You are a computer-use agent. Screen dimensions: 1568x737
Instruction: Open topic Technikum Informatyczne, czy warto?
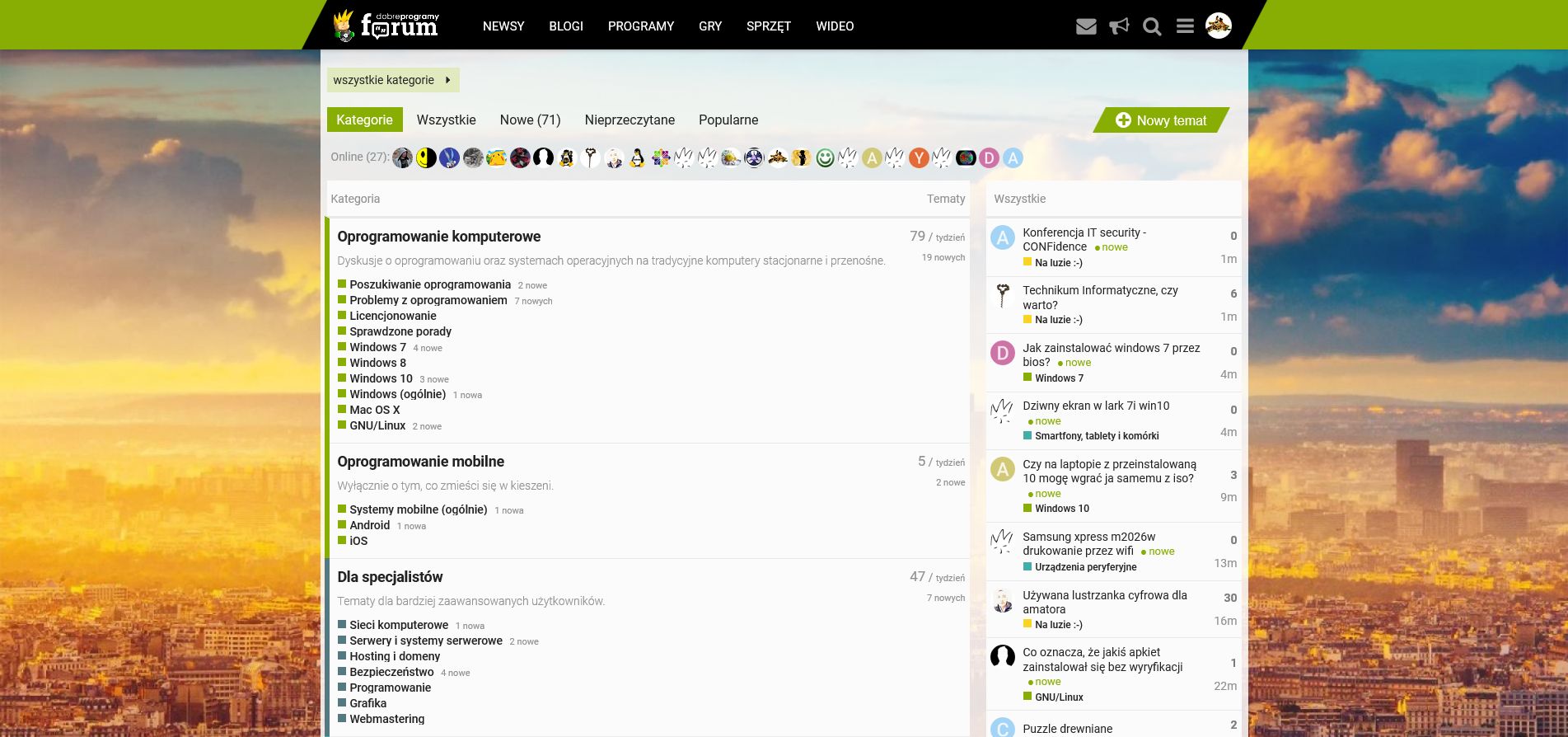(x=1100, y=298)
